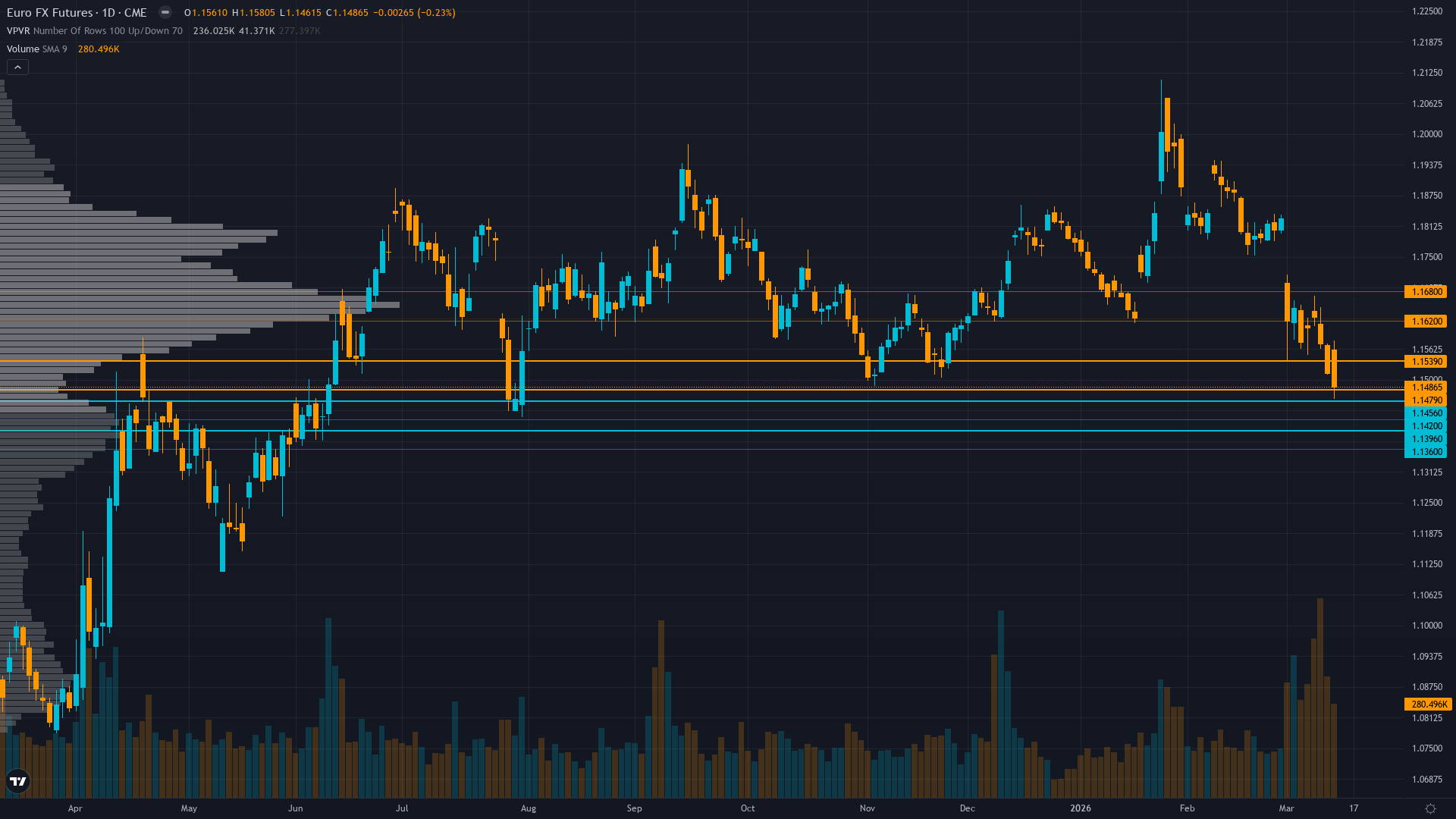
Task: Click the 280.496K volume label on the price scale
Action: 1428,704
